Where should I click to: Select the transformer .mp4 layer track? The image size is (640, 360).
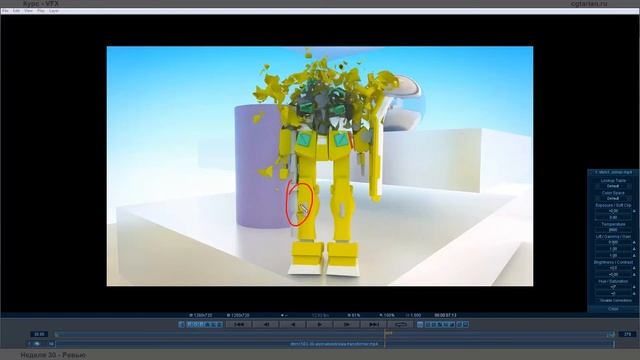click(335, 344)
